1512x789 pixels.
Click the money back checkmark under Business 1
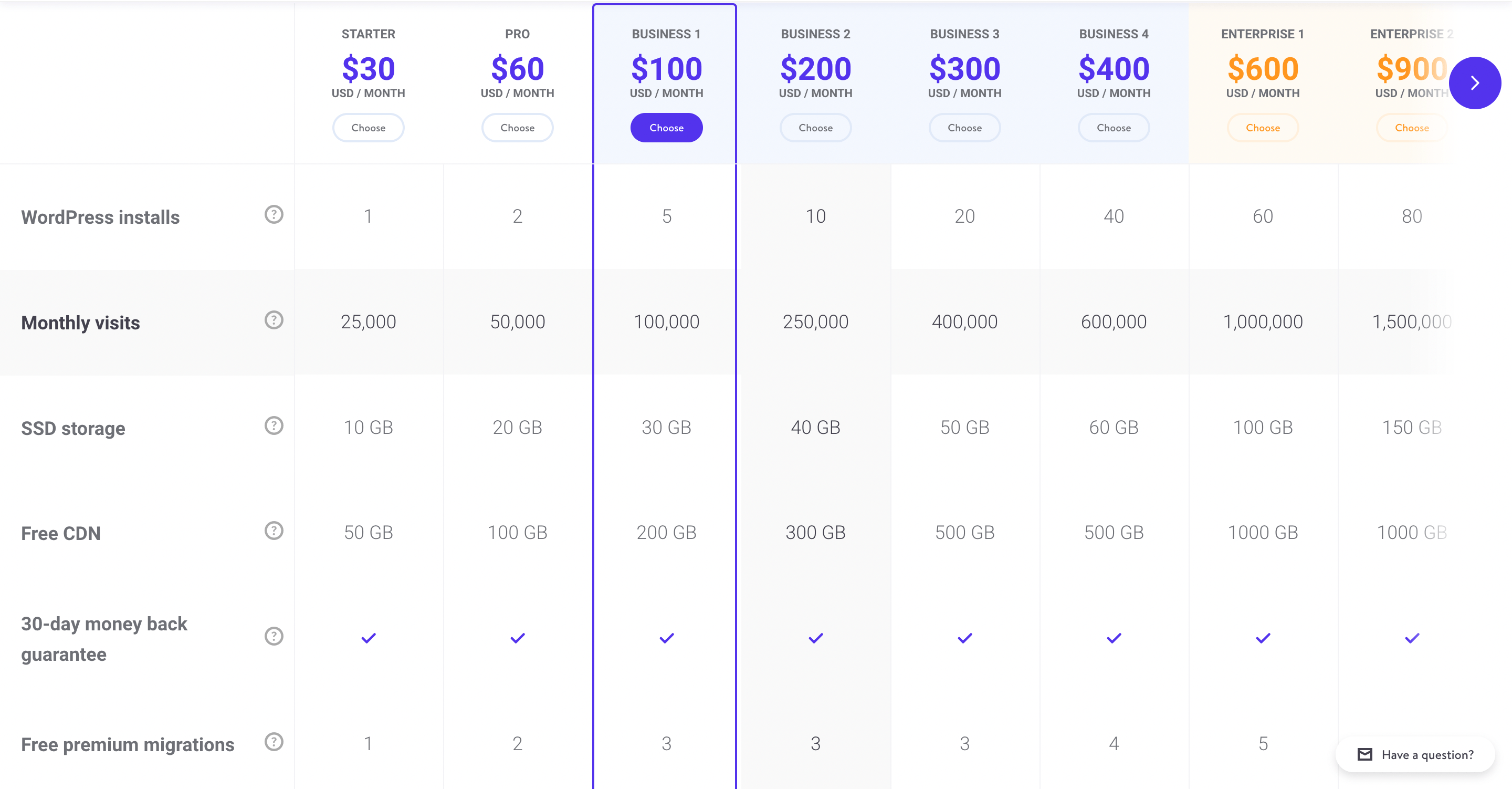coord(666,637)
